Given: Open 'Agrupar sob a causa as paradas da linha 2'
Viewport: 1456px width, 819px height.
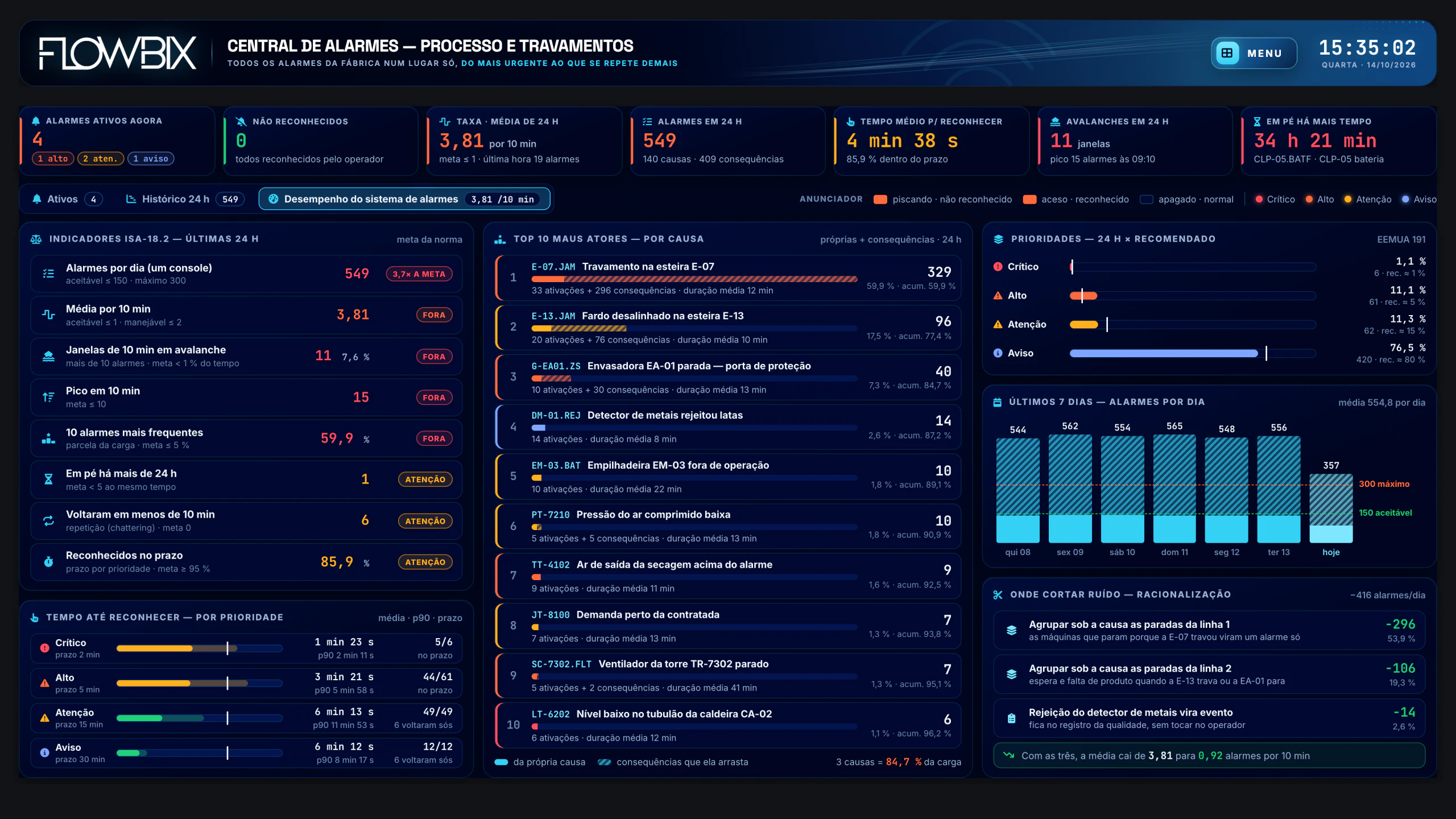Looking at the screenshot, I should point(1209,674).
